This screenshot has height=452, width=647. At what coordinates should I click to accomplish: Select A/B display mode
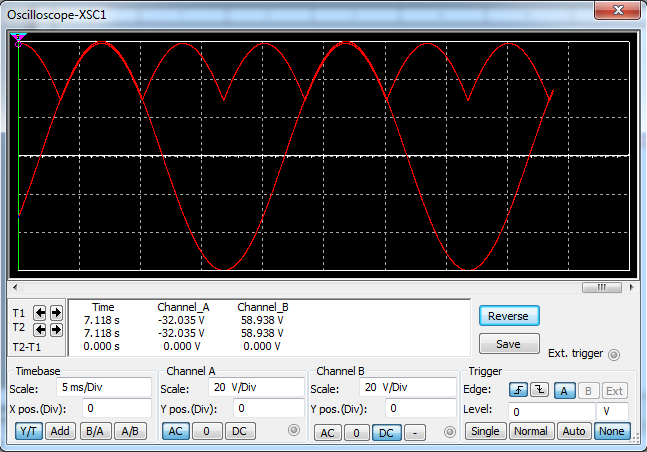click(130, 431)
